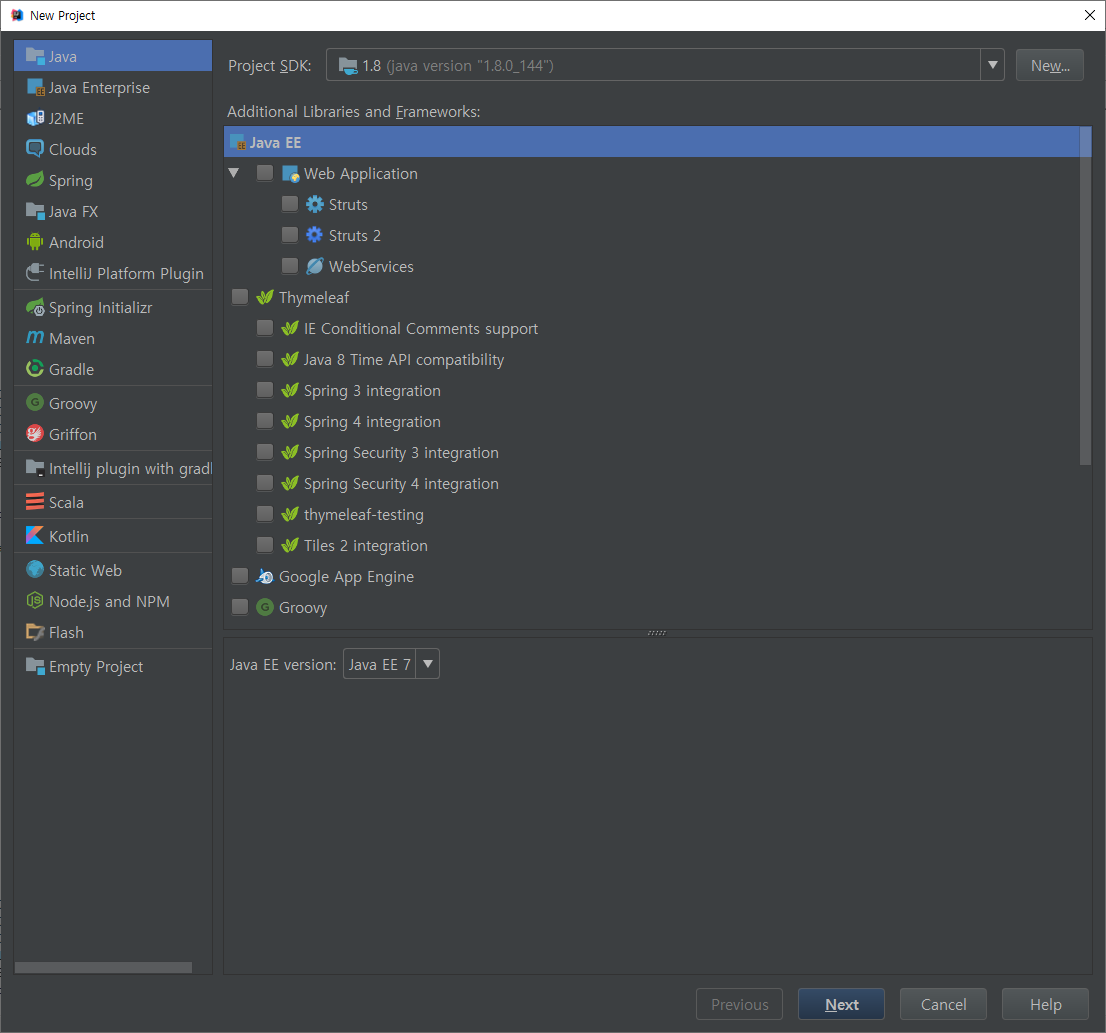Check the Struts framework checkbox
The image size is (1106, 1033).
[289, 204]
